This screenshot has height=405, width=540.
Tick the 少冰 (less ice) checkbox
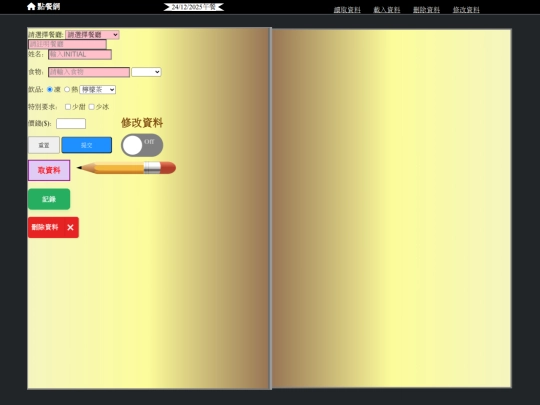coord(92,107)
